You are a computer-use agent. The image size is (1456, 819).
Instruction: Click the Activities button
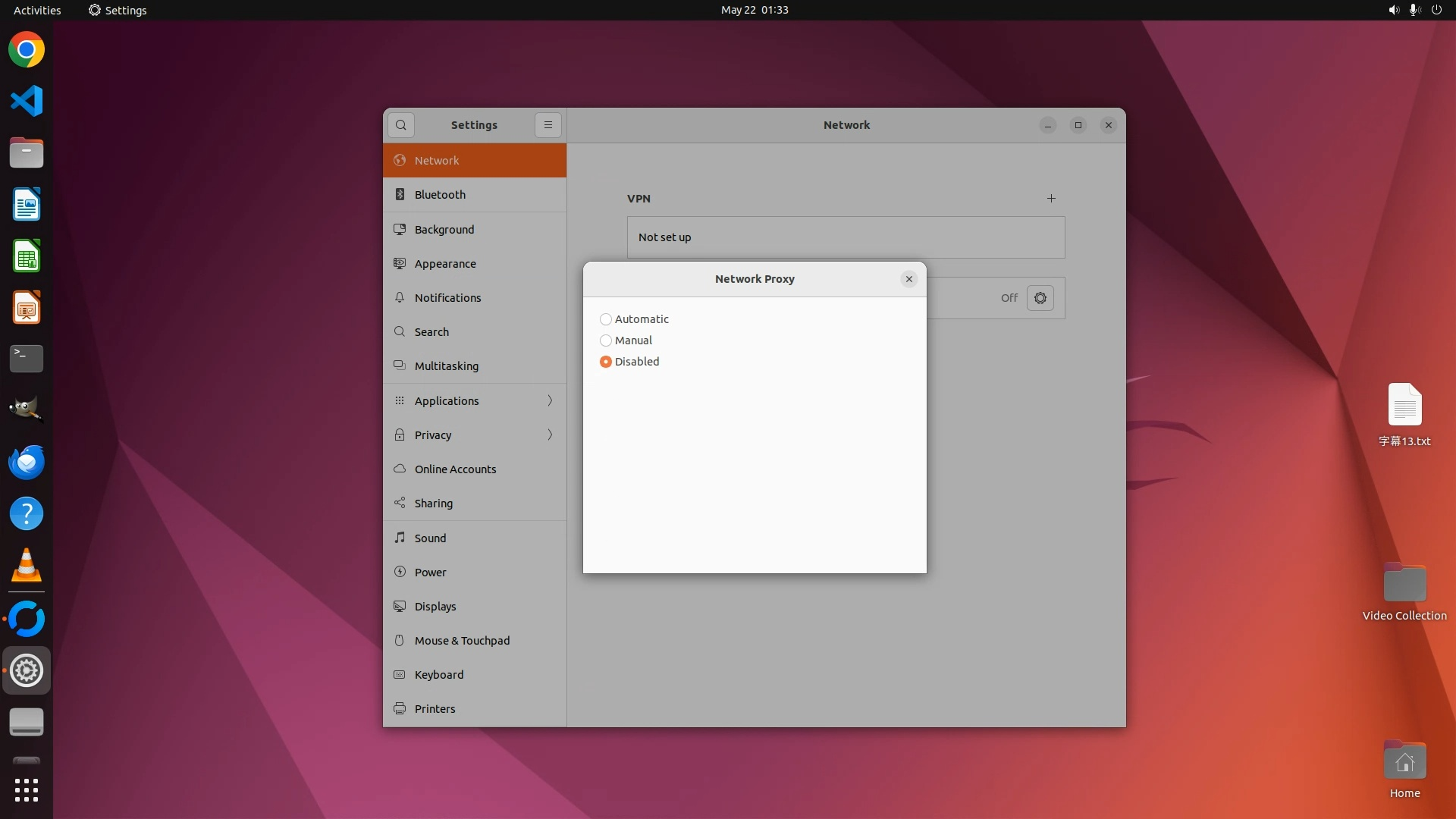pos(37,10)
